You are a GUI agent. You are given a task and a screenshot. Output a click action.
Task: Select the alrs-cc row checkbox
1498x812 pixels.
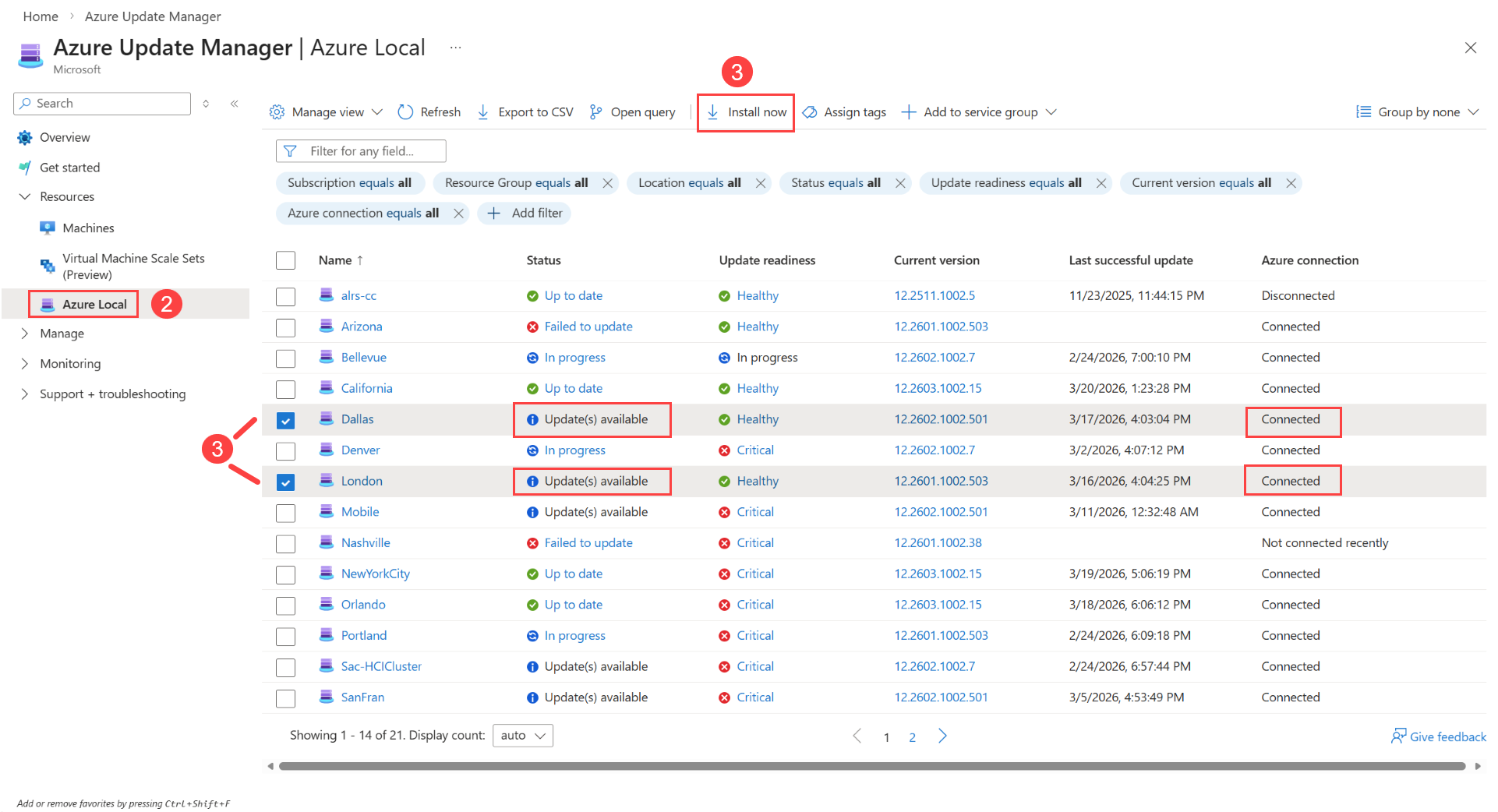pos(286,297)
